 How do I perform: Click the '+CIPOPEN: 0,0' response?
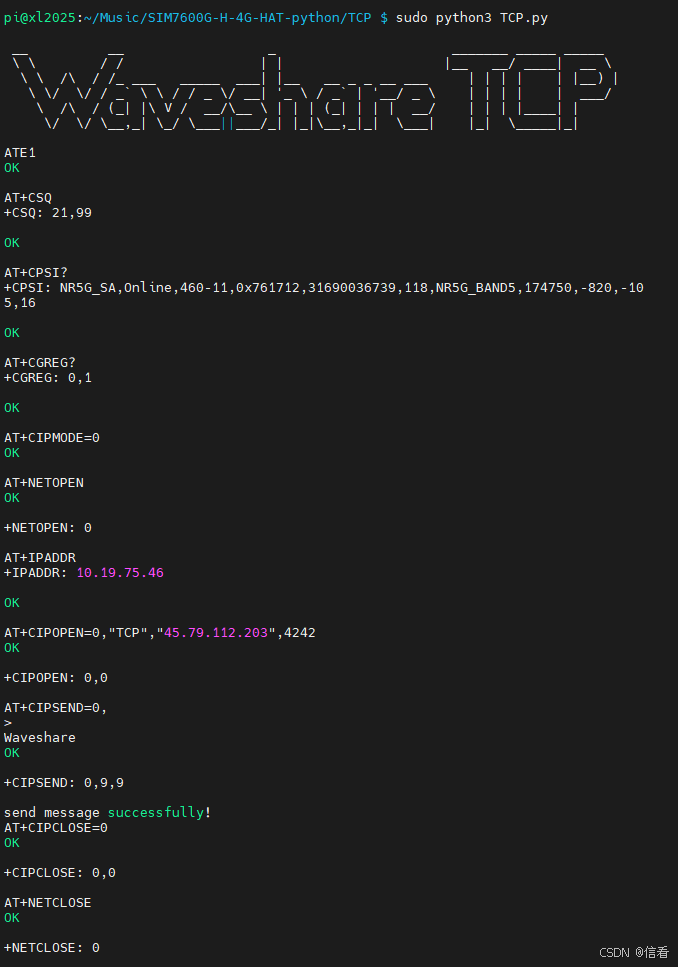(x=56, y=678)
